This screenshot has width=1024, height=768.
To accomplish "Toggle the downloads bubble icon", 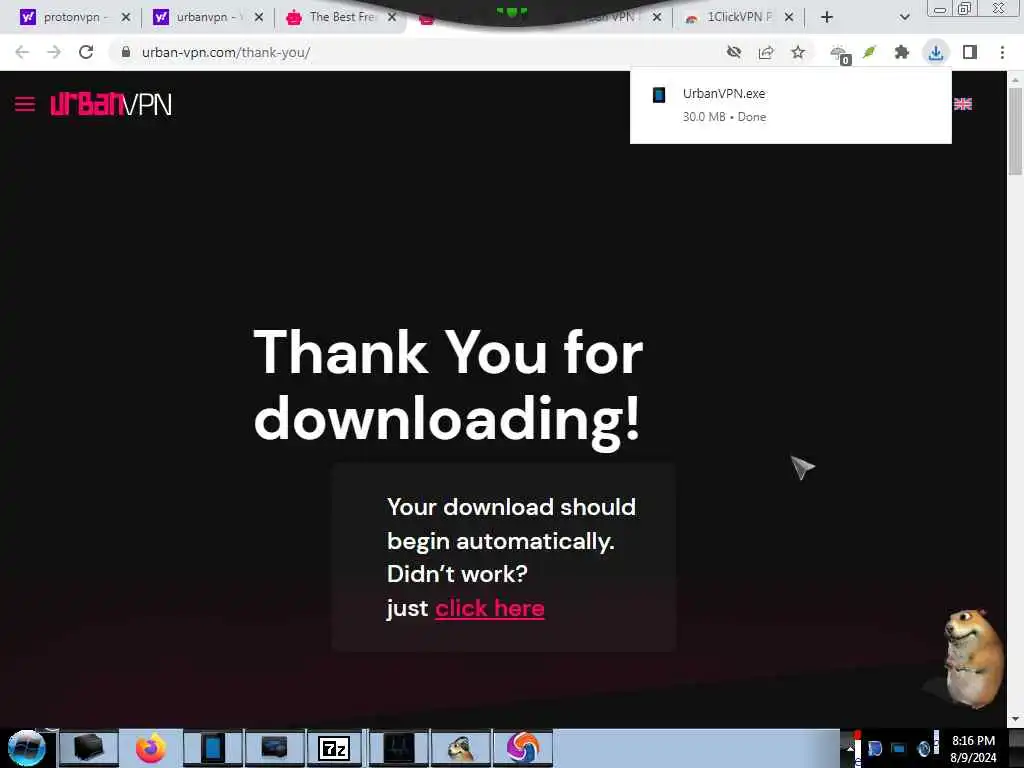I will [936, 52].
